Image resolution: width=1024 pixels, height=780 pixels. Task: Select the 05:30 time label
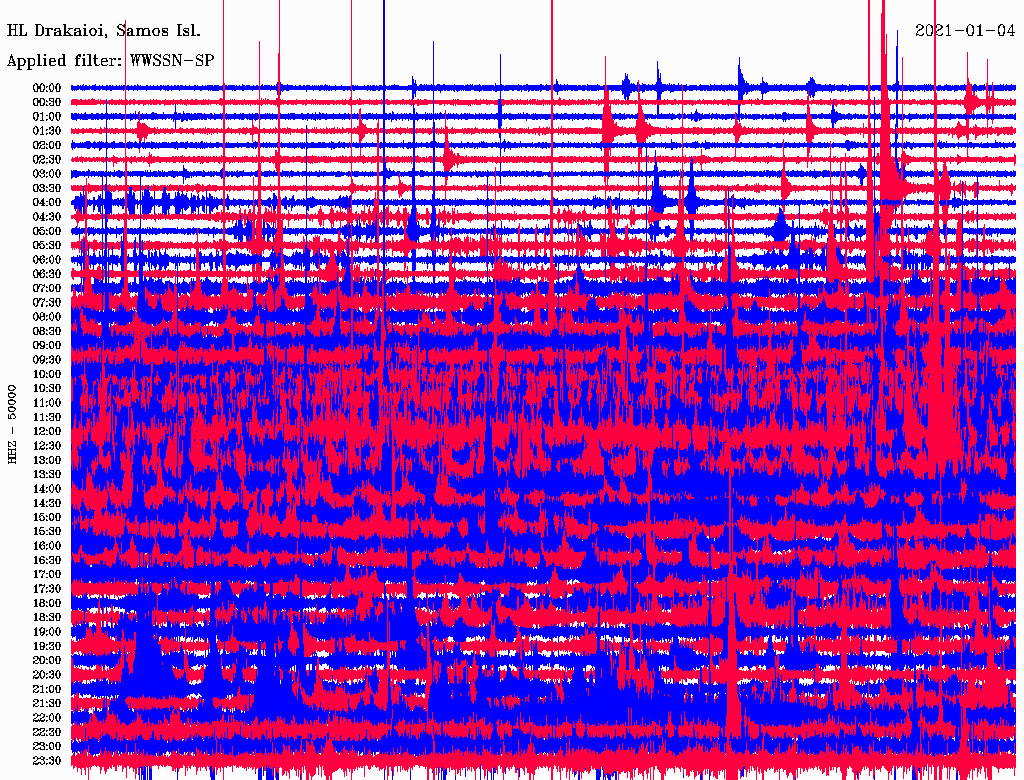pyautogui.click(x=46, y=245)
